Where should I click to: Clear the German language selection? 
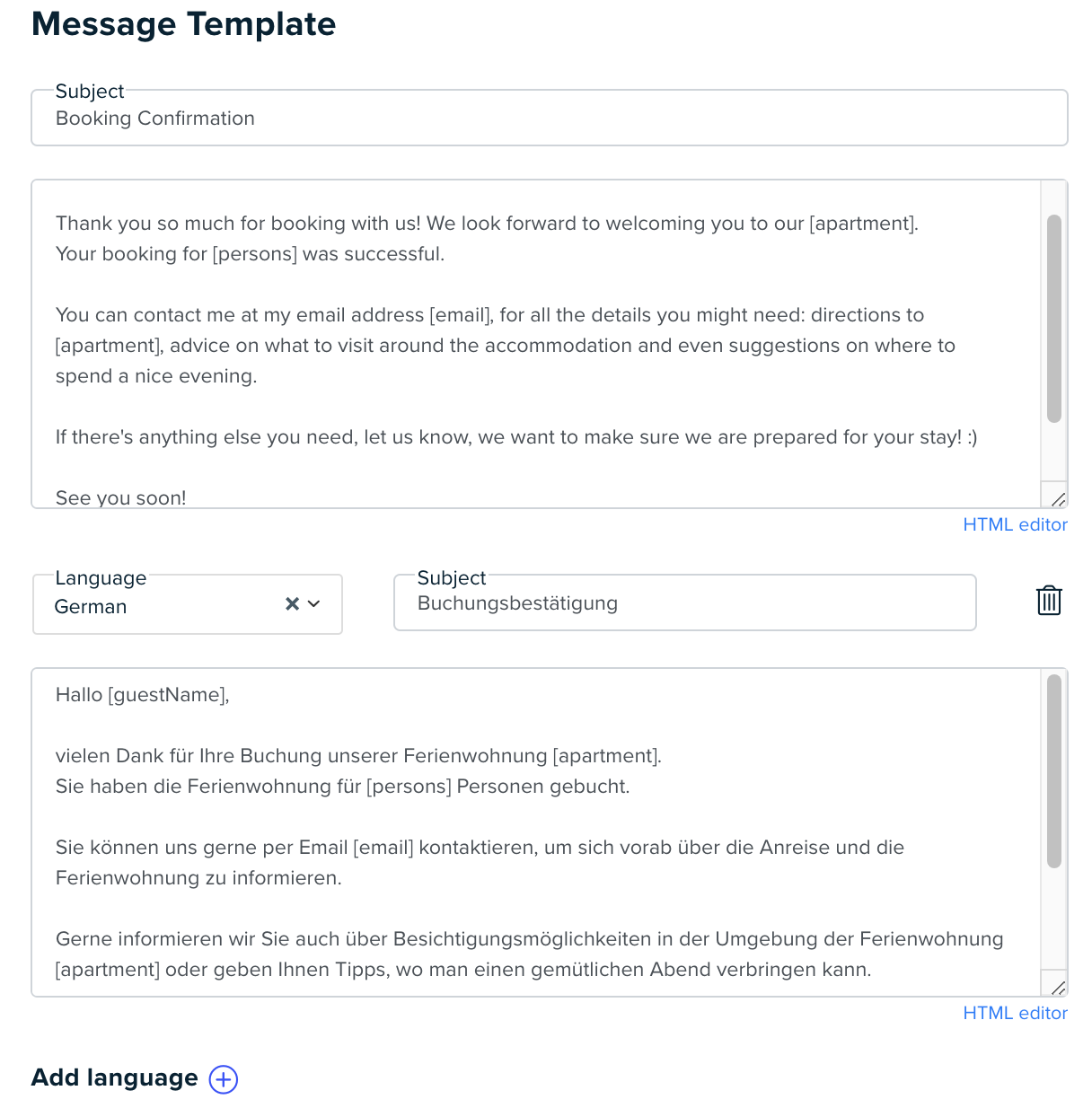tap(292, 604)
